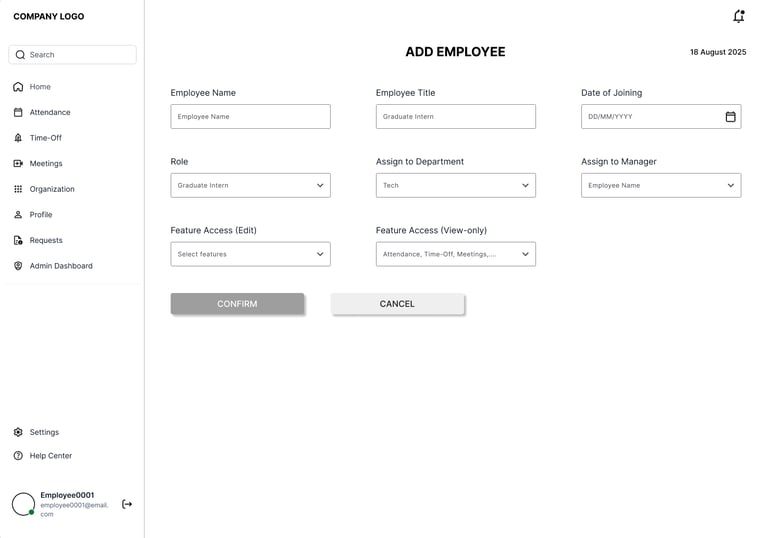The height and width of the screenshot is (538, 768).
Task: Click the logout icon beside Employee0001
Action: pyautogui.click(x=127, y=504)
